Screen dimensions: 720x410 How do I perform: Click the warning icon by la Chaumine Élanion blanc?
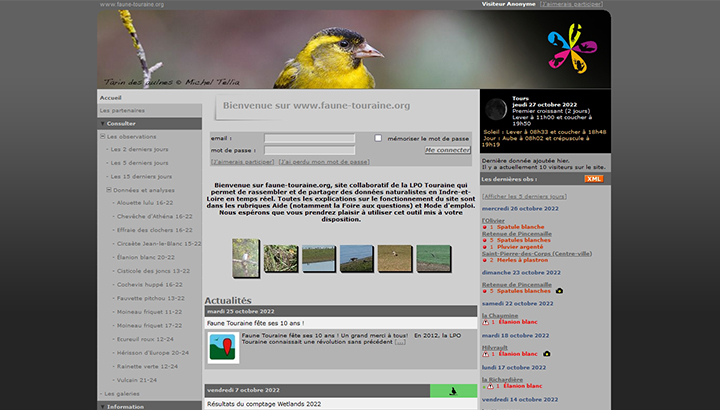click(485, 322)
